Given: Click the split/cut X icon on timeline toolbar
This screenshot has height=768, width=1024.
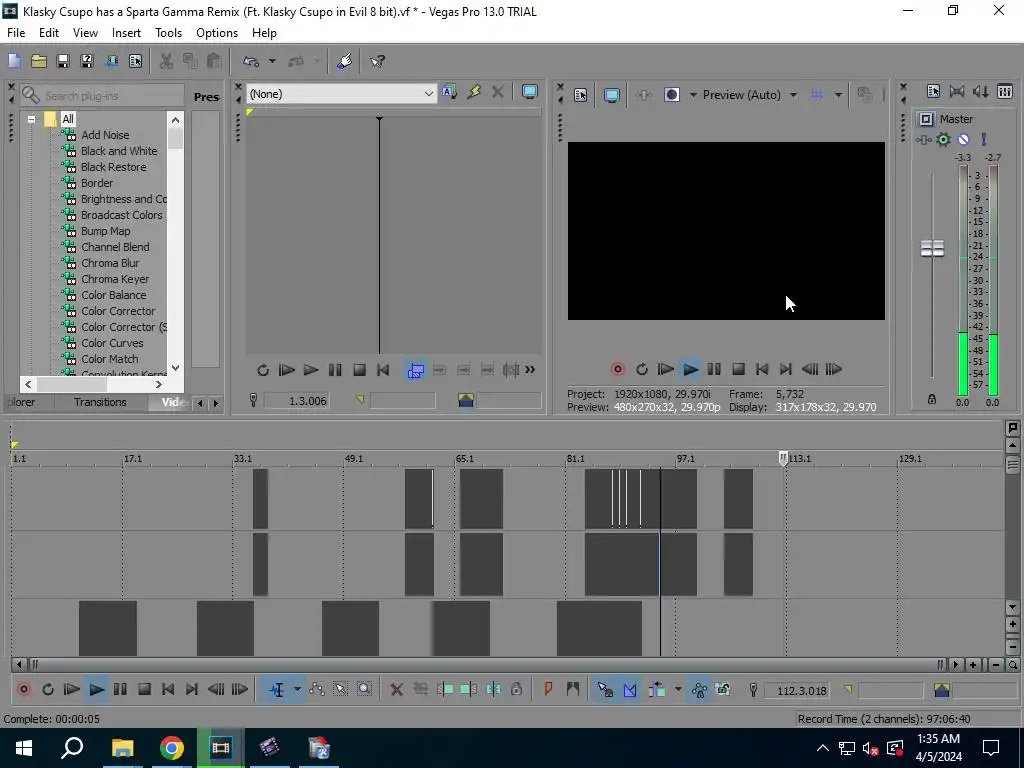Looking at the screenshot, I should click(396, 690).
